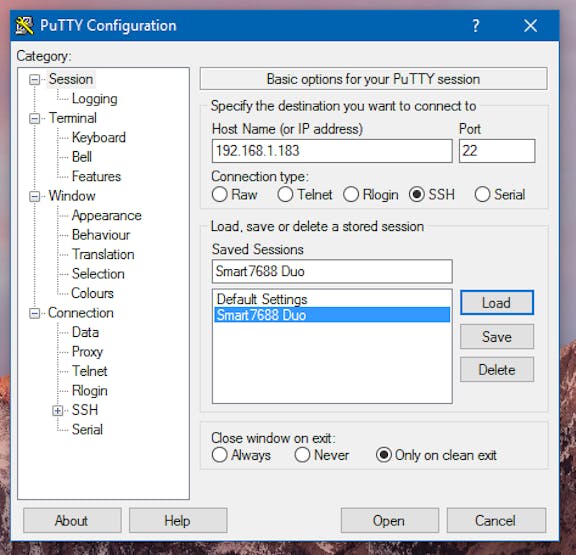The image size is (576, 555).
Task: Open the Colours settings
Action: [92, 293]
